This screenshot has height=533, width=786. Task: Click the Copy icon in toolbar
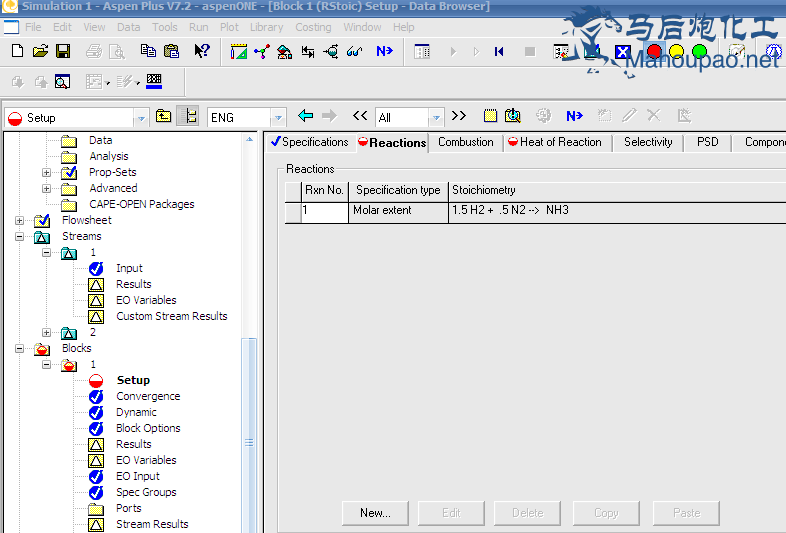click(148, 51)
